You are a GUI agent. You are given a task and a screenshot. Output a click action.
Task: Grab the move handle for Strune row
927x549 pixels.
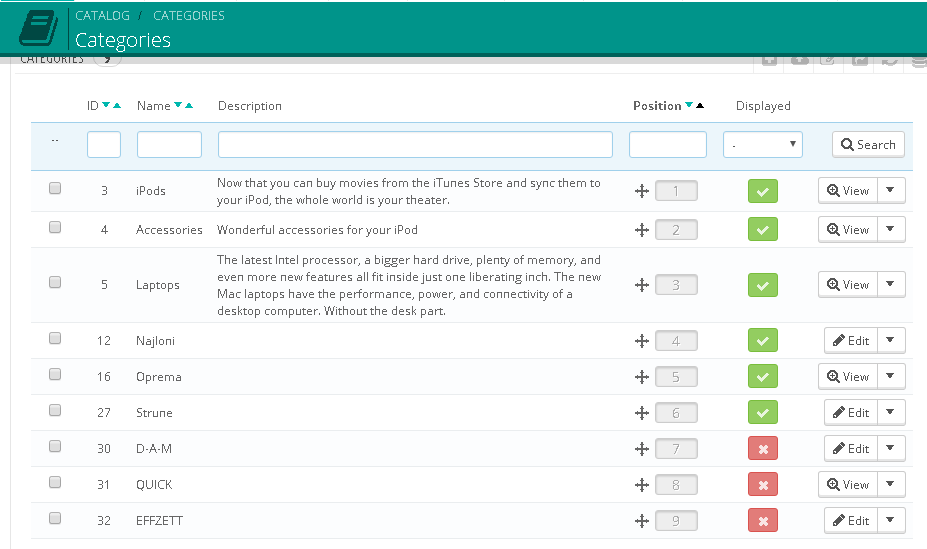coord(642,413)
